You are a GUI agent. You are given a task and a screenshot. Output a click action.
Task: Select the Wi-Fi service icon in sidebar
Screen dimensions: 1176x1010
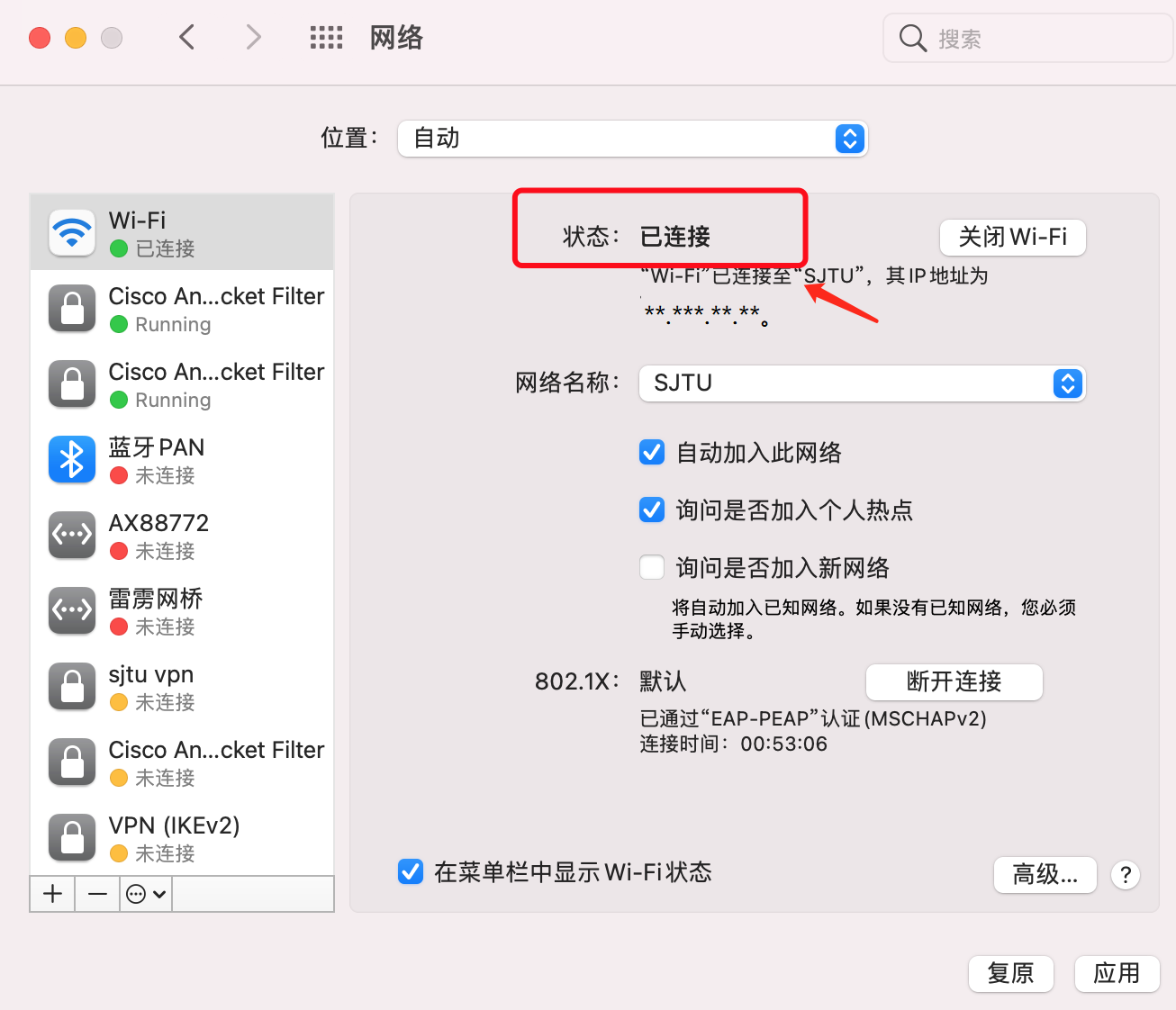(x=72, y=233)
